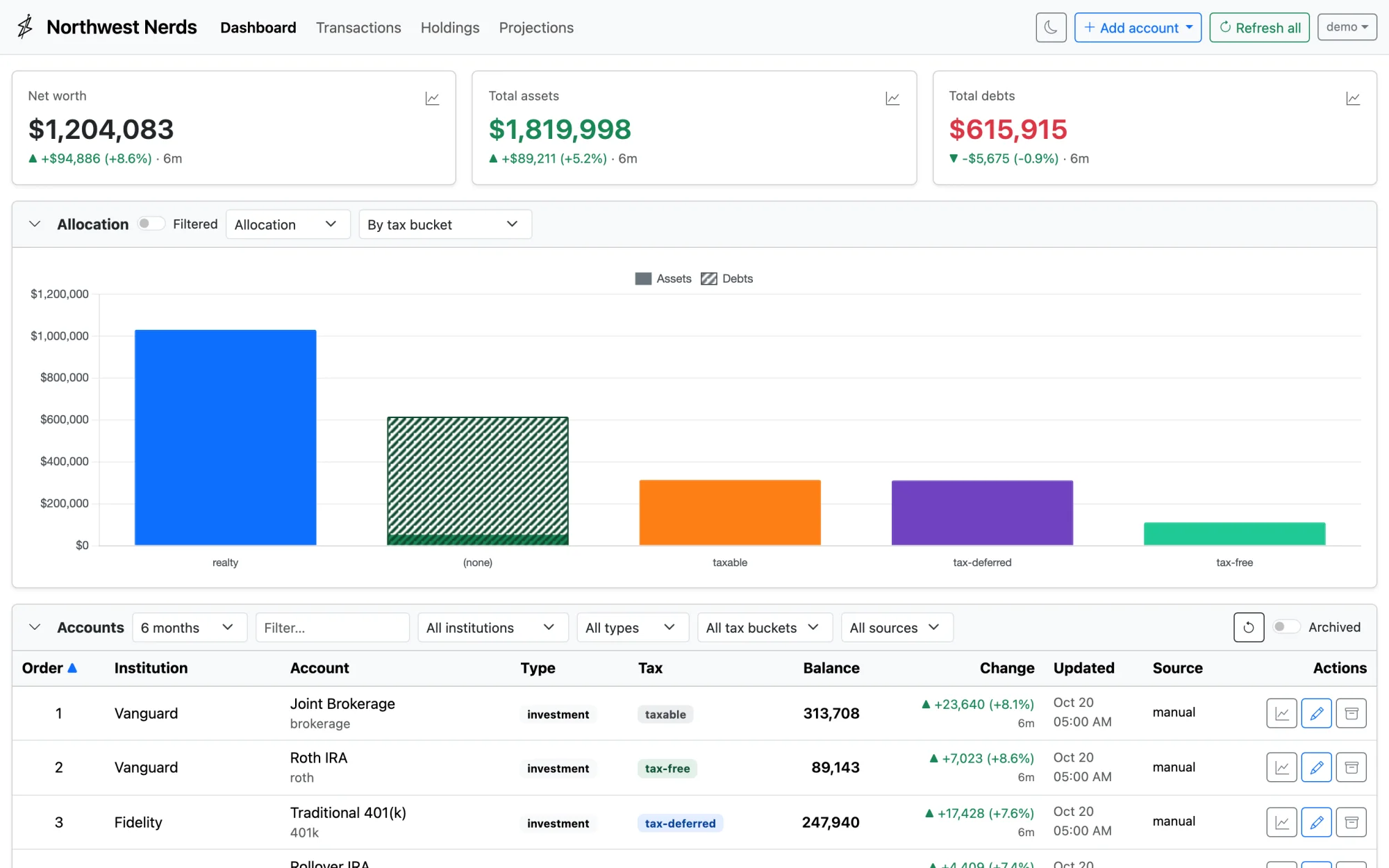The width and height of the screenshot is (1389, 868).
Task: Open the 6 months period dropdown
Action: (x=190, y=627)
